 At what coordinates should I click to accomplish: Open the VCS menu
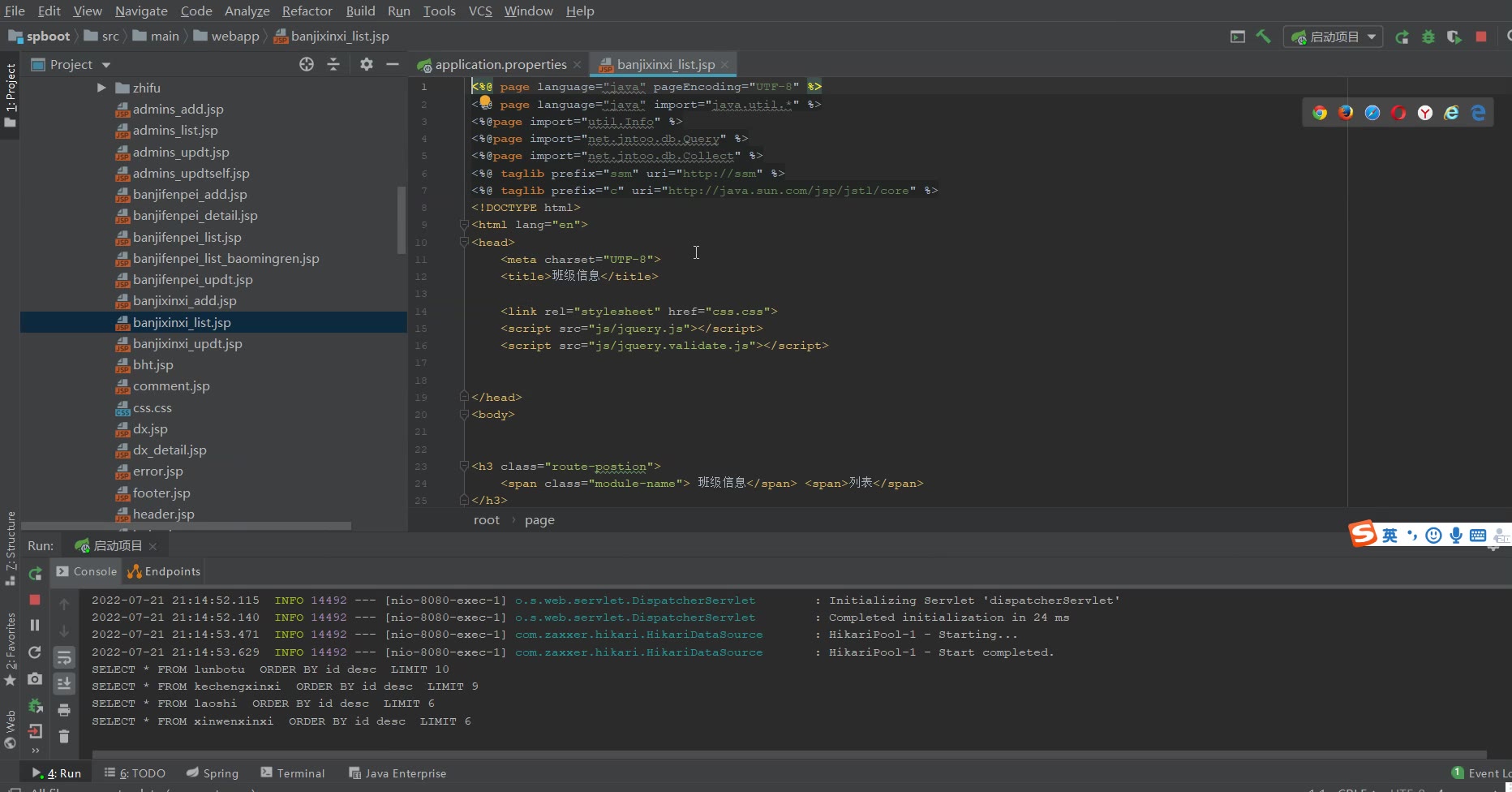(x=480, y=11)
